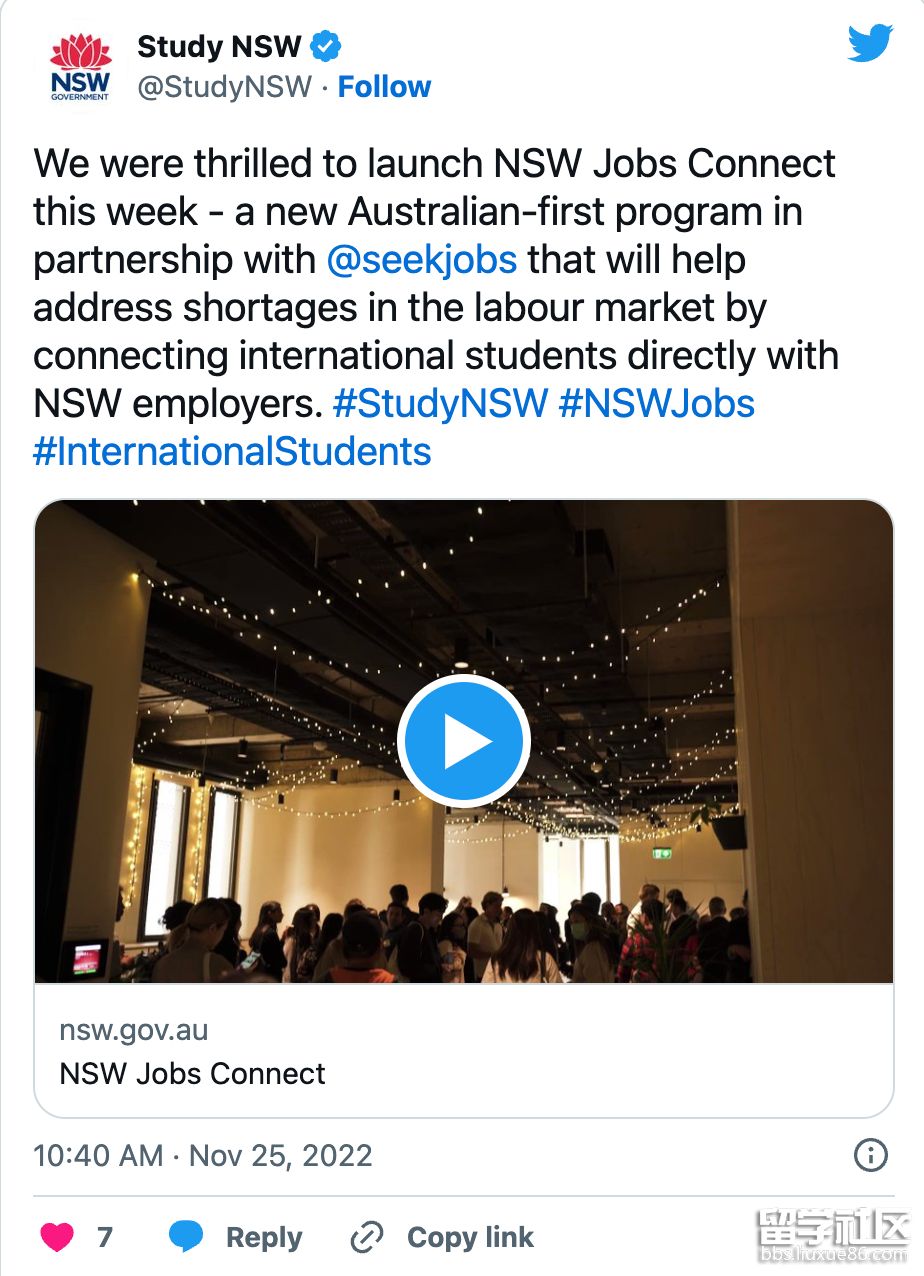Image resolution: width=924 pixels, height=1276 pixels.
Task: Open the @seekjobs mention link
Action: 421,260
